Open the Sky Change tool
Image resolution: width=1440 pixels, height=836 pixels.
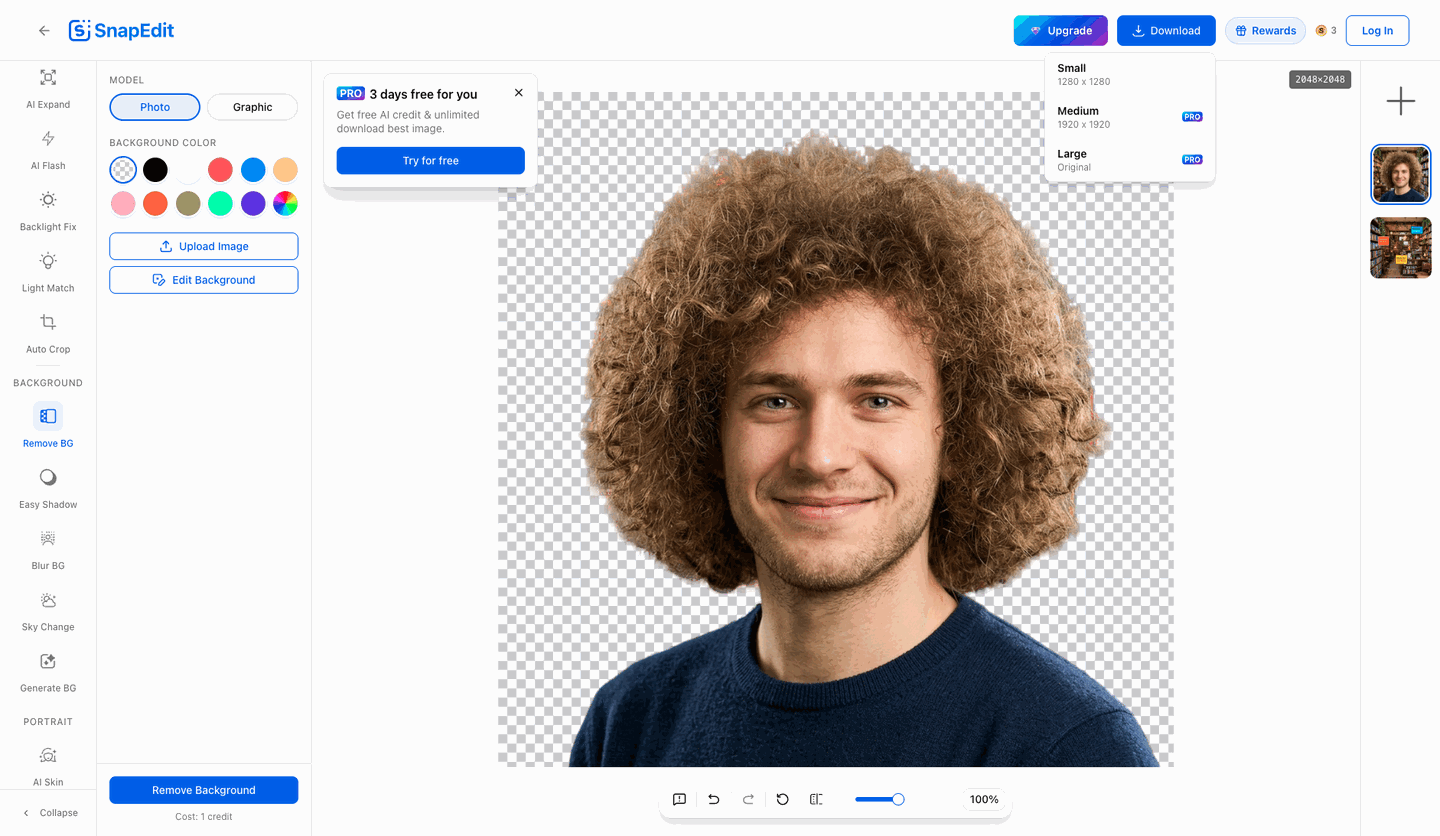click(x=48, y=611)
